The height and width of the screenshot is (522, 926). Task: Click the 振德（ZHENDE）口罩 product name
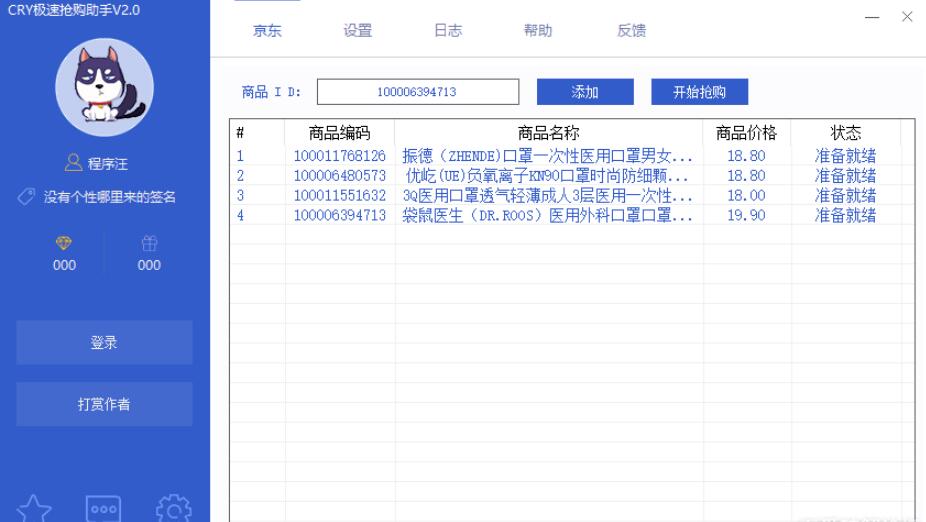point(547,156)
